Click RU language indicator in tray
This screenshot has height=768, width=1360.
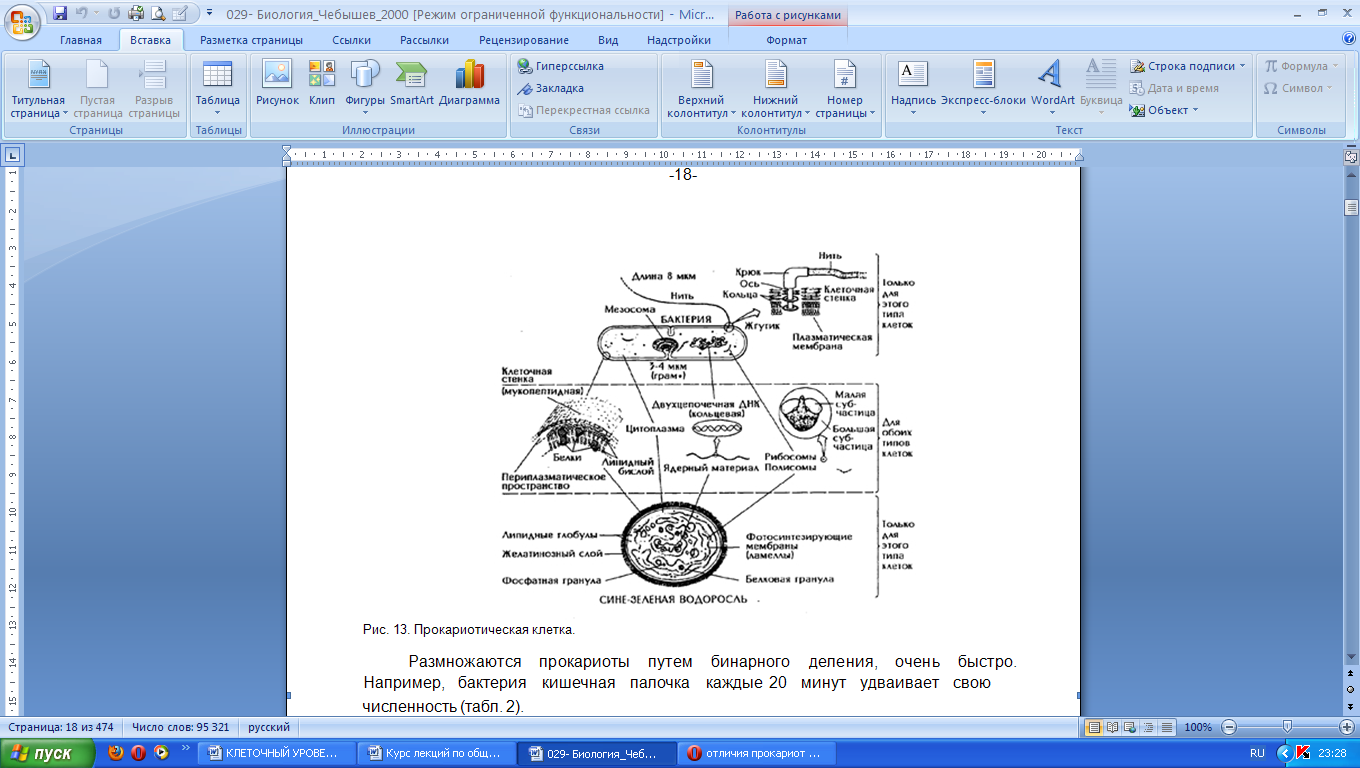point(1257,753)
